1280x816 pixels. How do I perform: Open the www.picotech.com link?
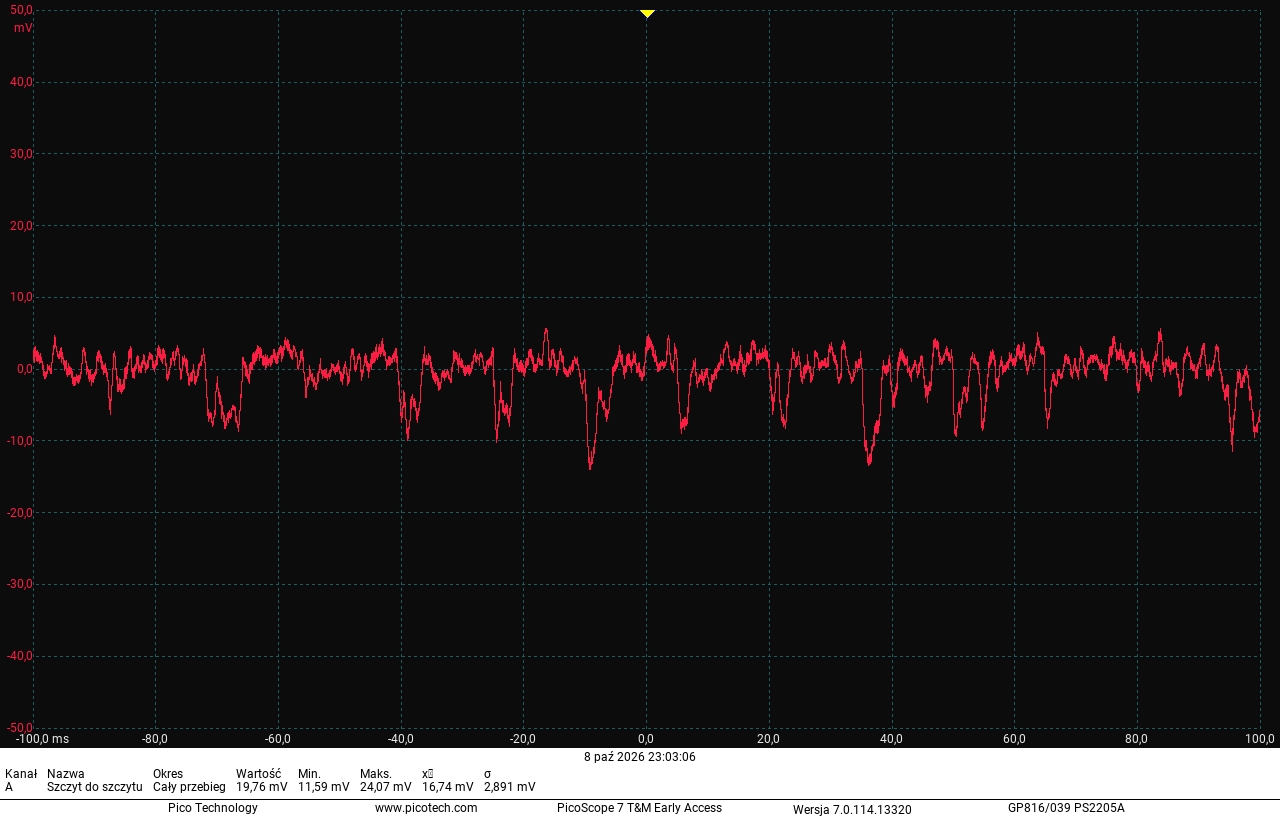[x=426, y=808]
